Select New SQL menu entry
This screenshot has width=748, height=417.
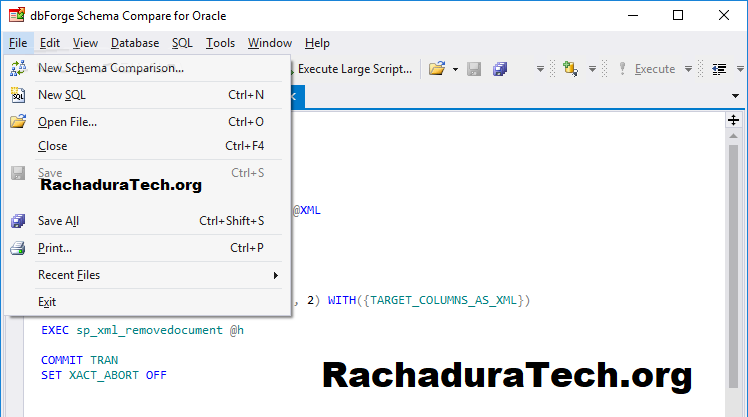click(x=147, y=95)
